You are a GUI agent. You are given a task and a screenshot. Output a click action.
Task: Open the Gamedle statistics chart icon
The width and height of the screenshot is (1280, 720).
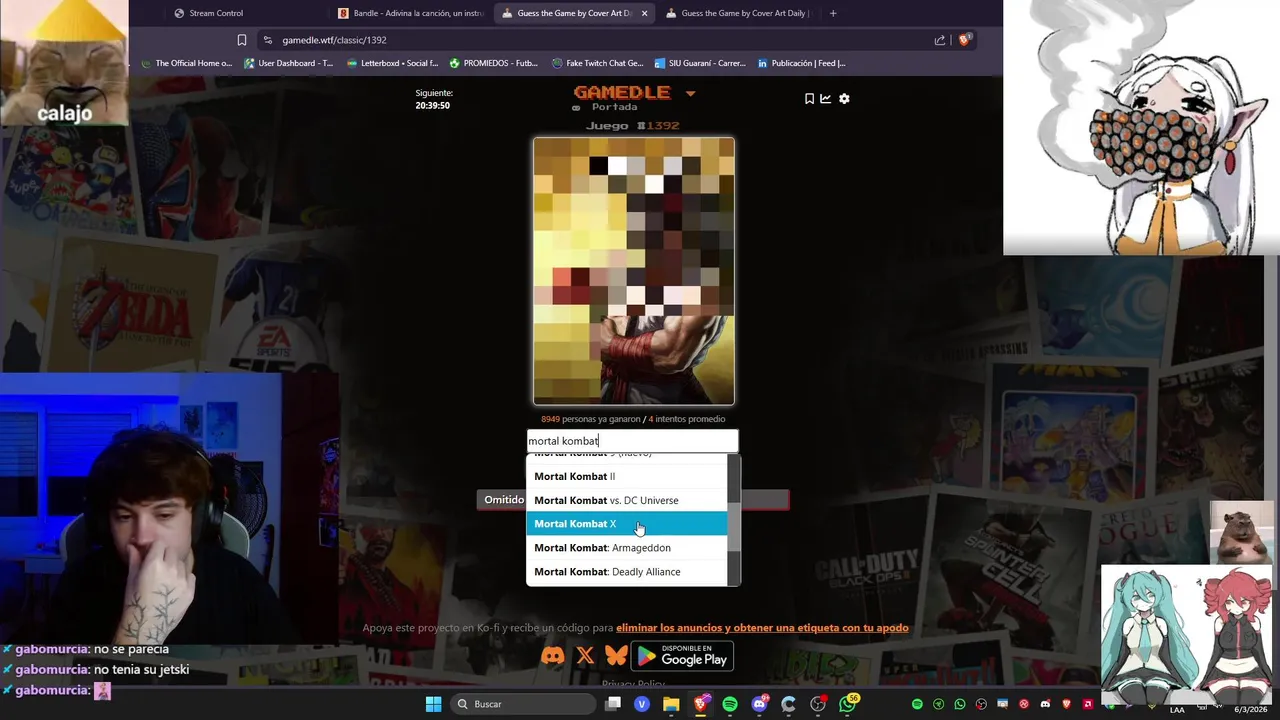tap(825, 99)
